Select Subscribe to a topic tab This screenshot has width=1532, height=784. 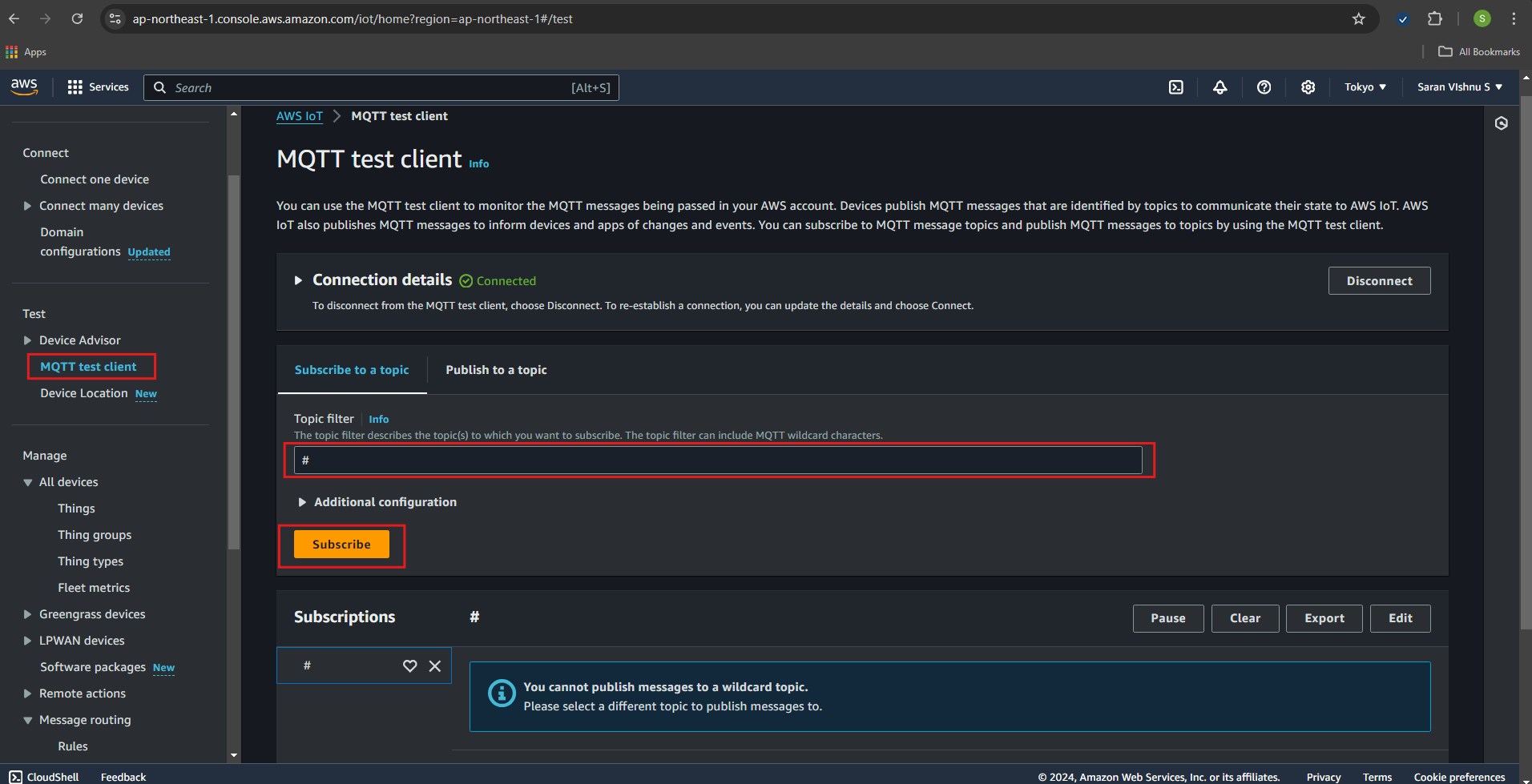pyautogui.click(x=351, y=370)
